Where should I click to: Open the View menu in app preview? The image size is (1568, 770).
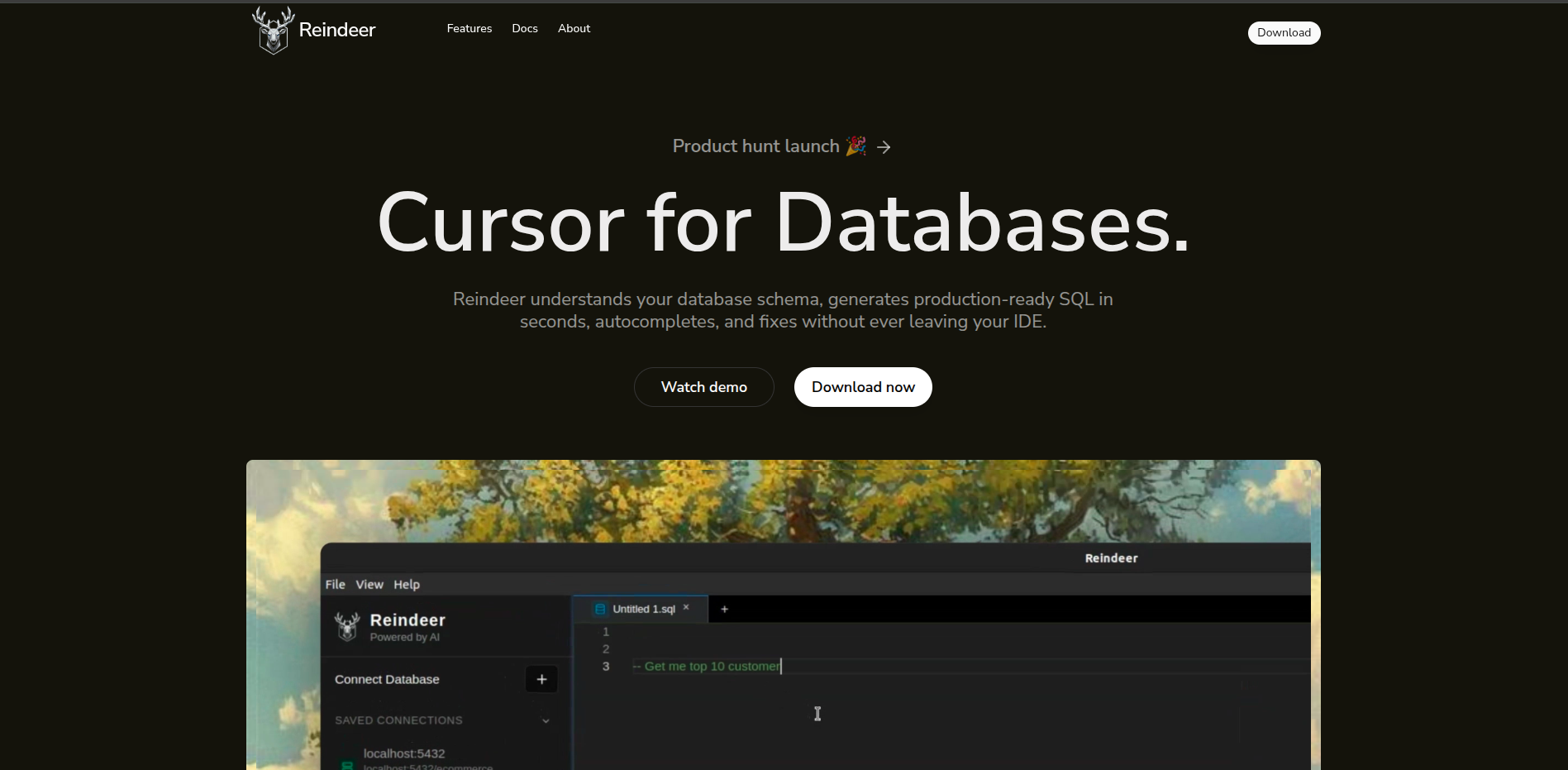click(369, 584)
